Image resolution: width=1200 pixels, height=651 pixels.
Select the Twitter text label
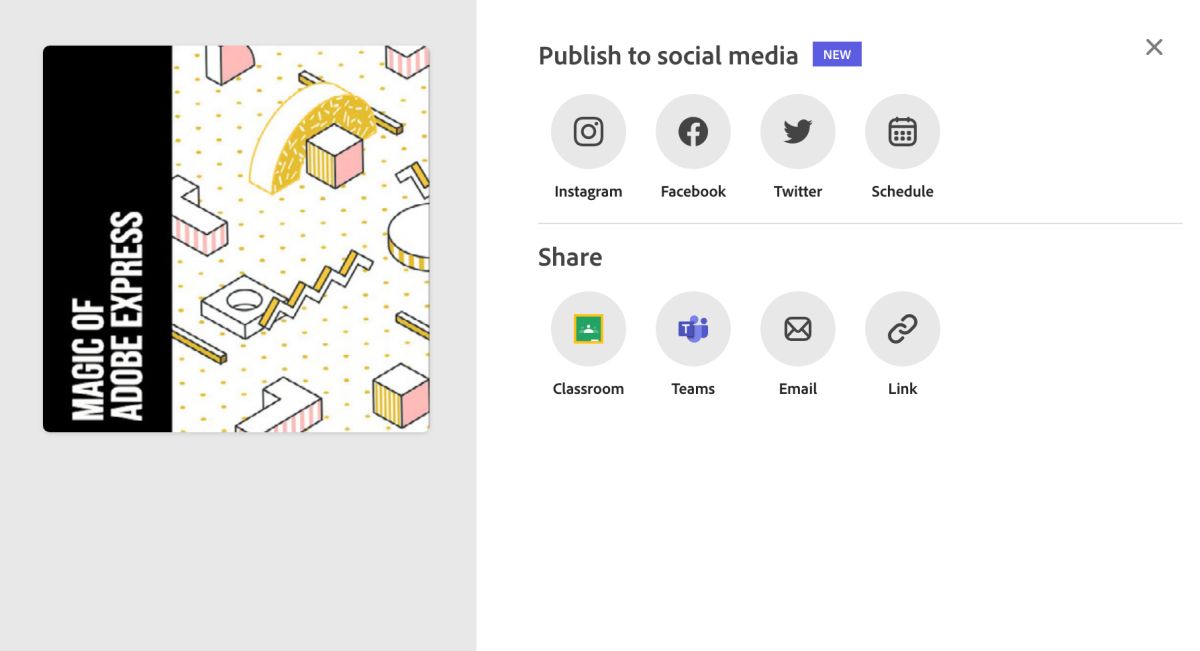tap(798, 191)
